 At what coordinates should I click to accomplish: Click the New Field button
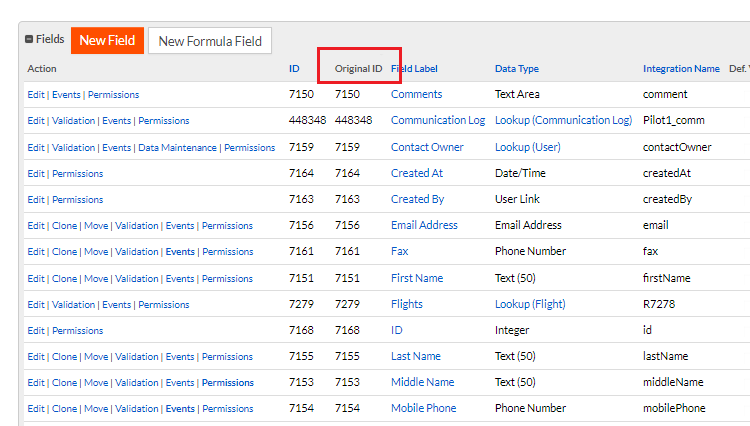point(107,41)
